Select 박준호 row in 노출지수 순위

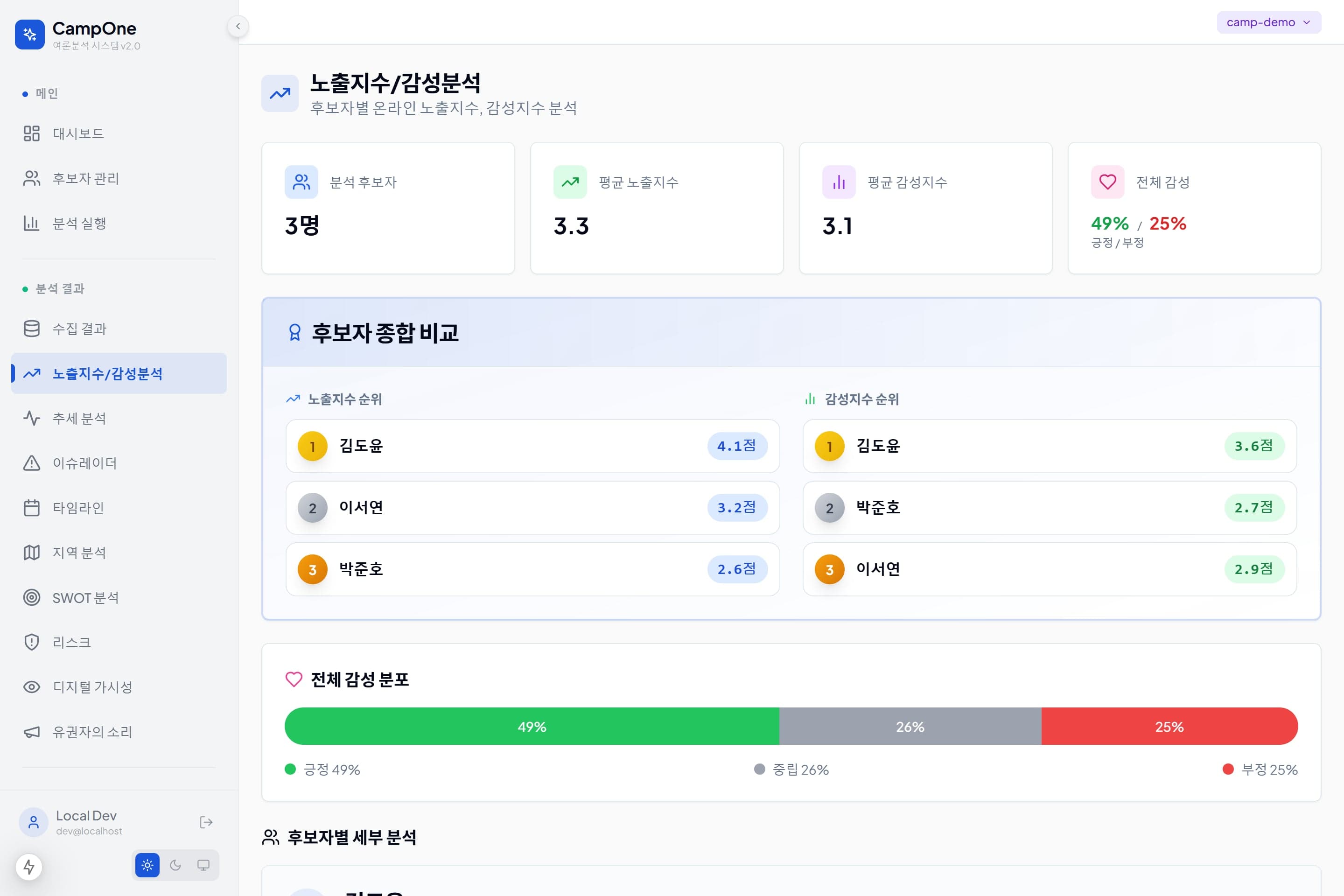[x=532, y=569]
